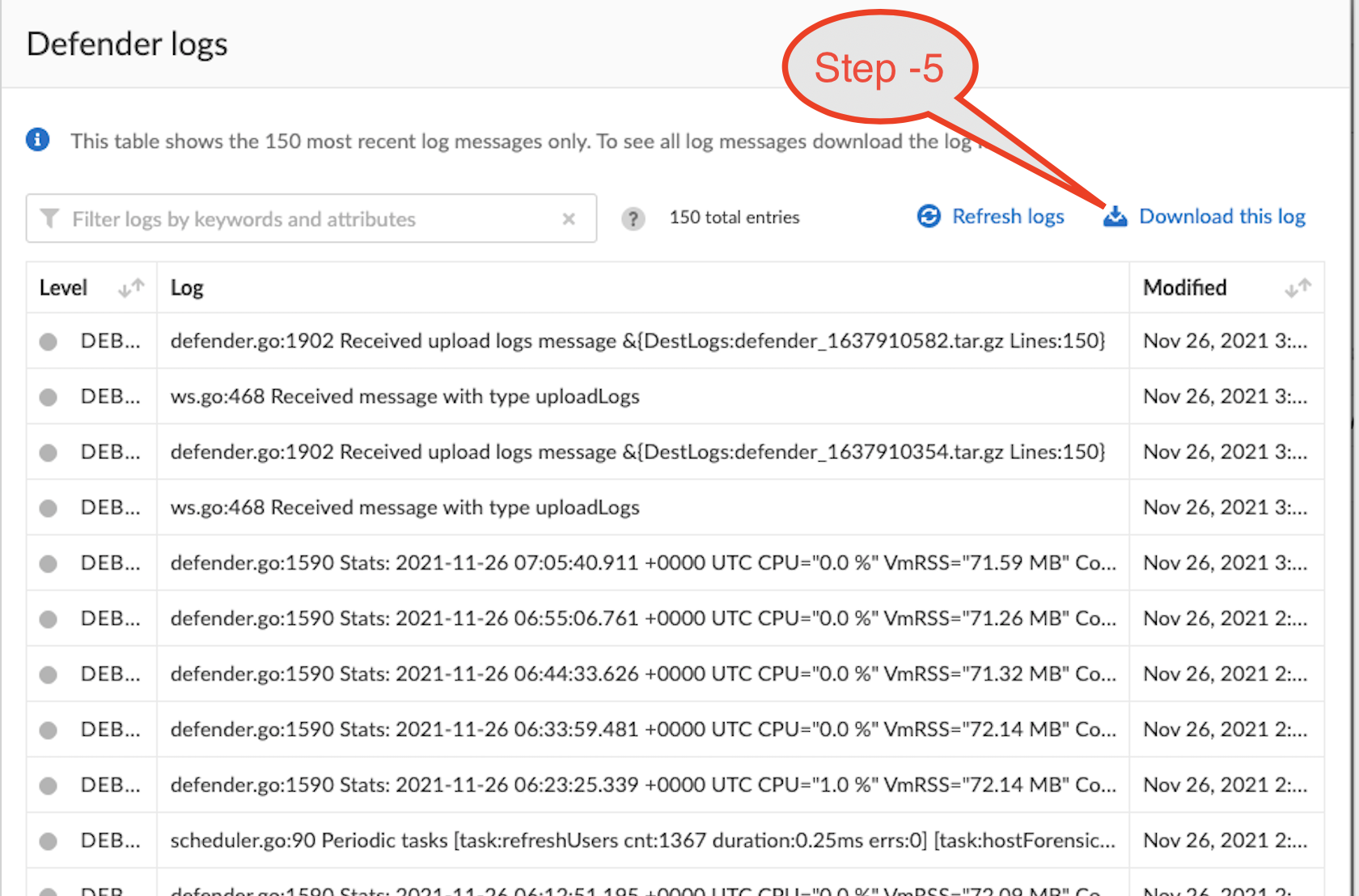1359x896 pixels.
Task: Click the Defender logs page title
Action: tap(127, 44)
